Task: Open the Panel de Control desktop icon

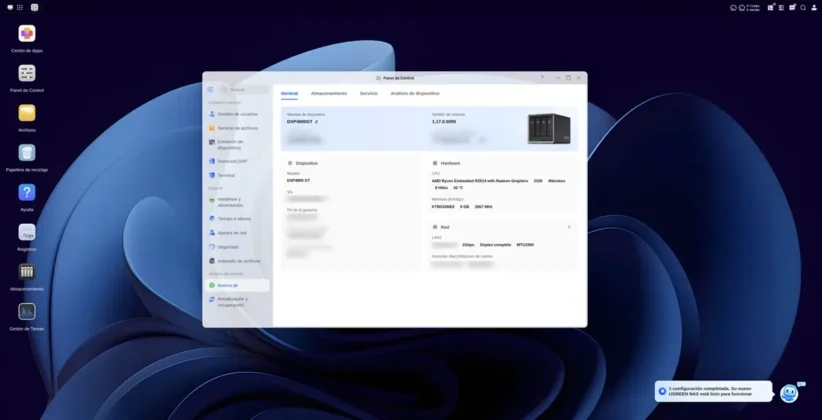Action: click(27, 73)
